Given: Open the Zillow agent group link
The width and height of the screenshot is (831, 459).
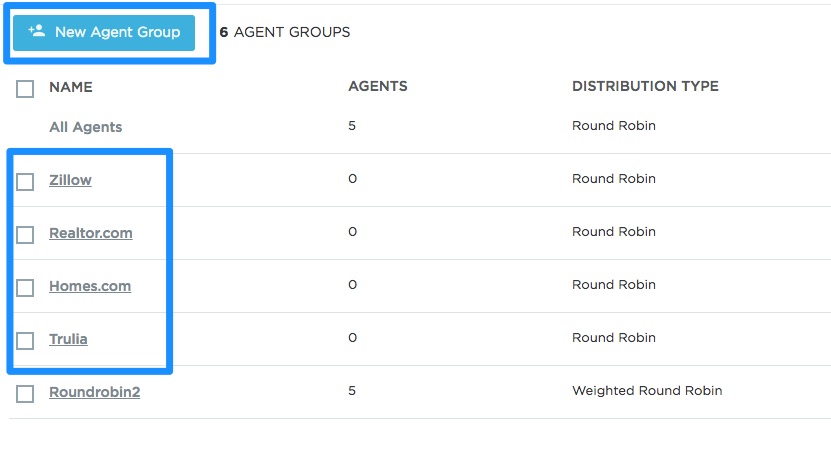Looking at the screenshot, I should pos(70,180).
